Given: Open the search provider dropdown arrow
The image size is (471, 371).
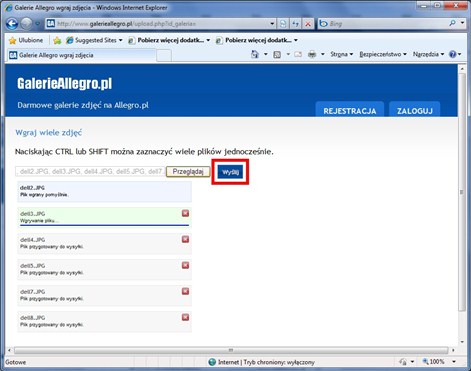Looking at the screenshot, I should tap(462, 23).
